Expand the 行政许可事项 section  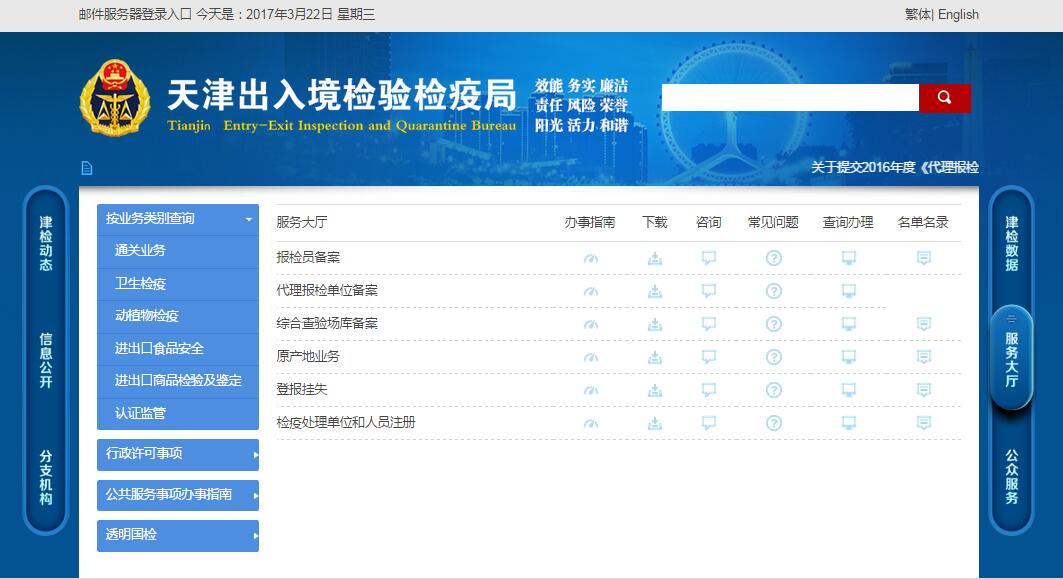[177, 454]
